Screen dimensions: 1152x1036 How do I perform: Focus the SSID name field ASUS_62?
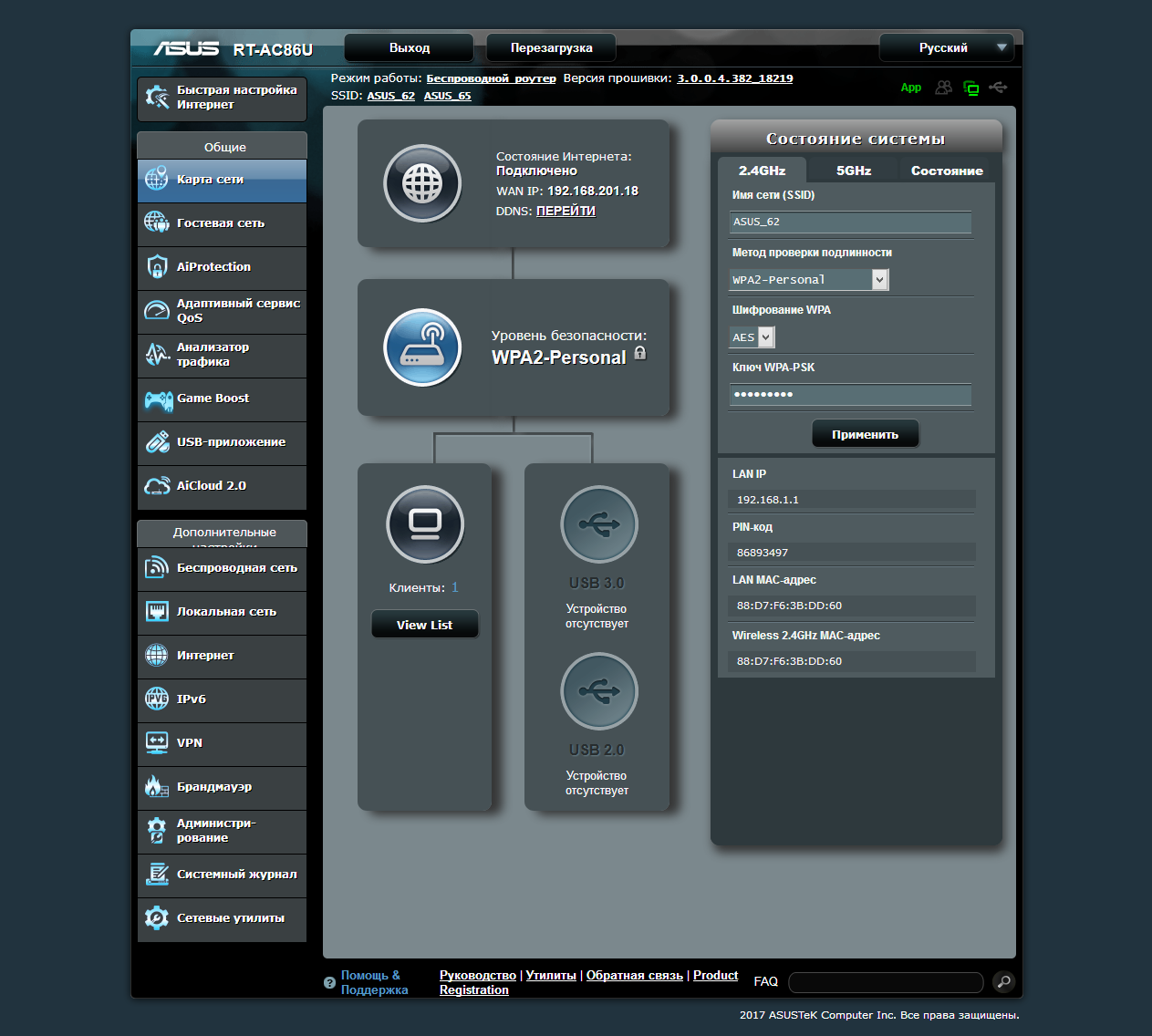(850, 222)
